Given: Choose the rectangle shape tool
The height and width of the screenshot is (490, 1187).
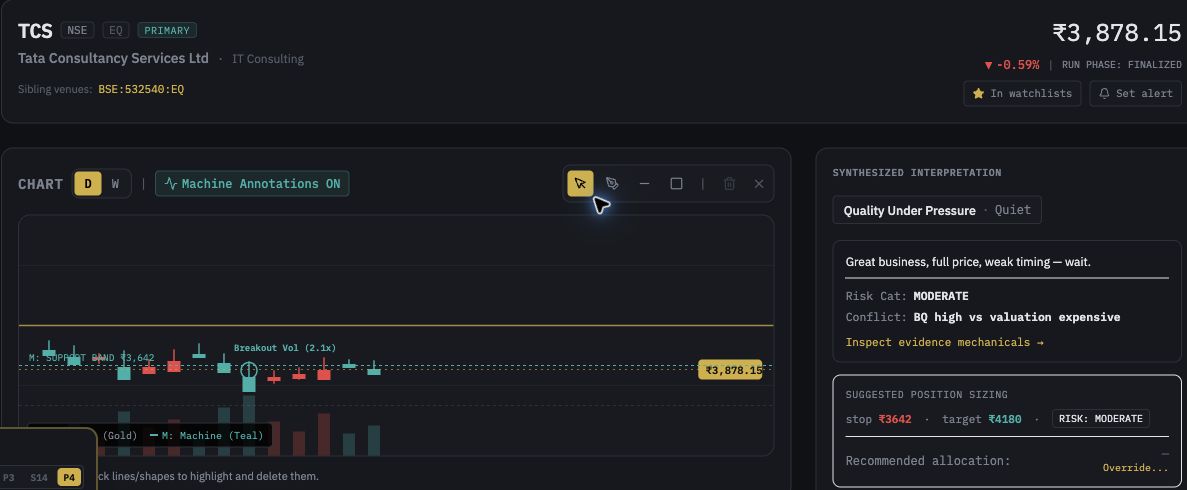Looking at the screenshot, I should click(x=676, y=183).
